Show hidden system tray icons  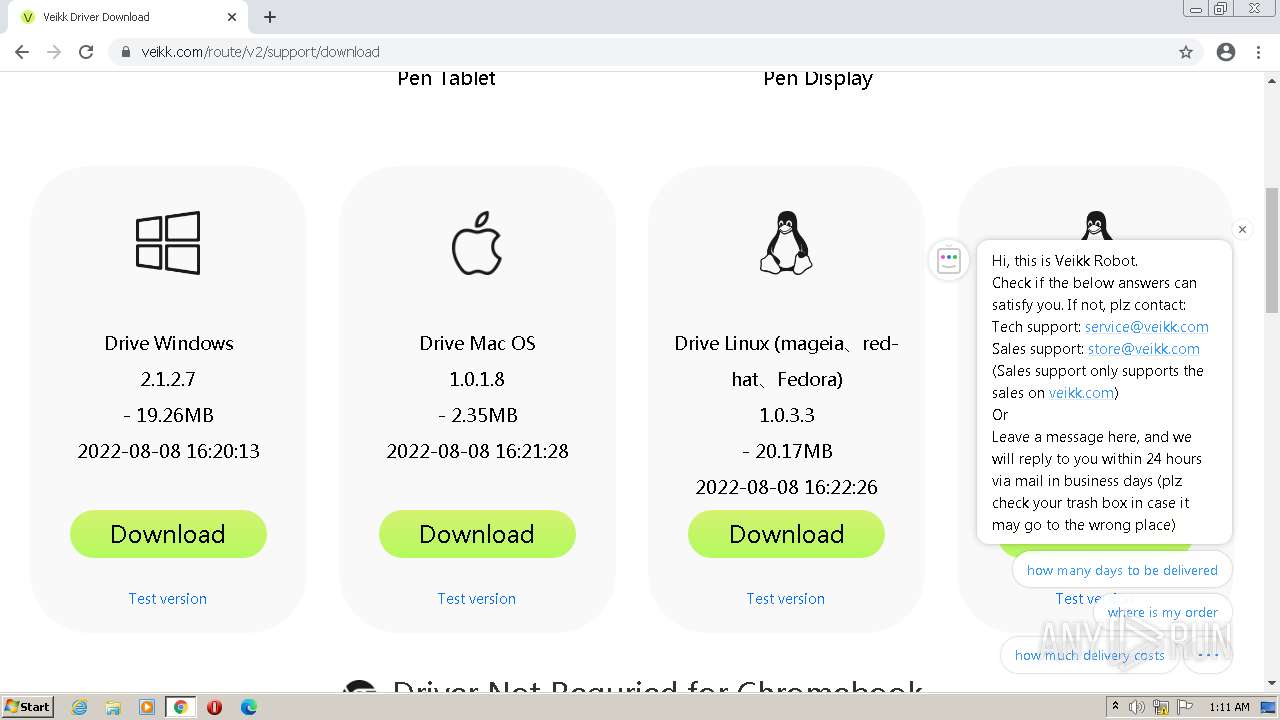(x=1116, y=707)
